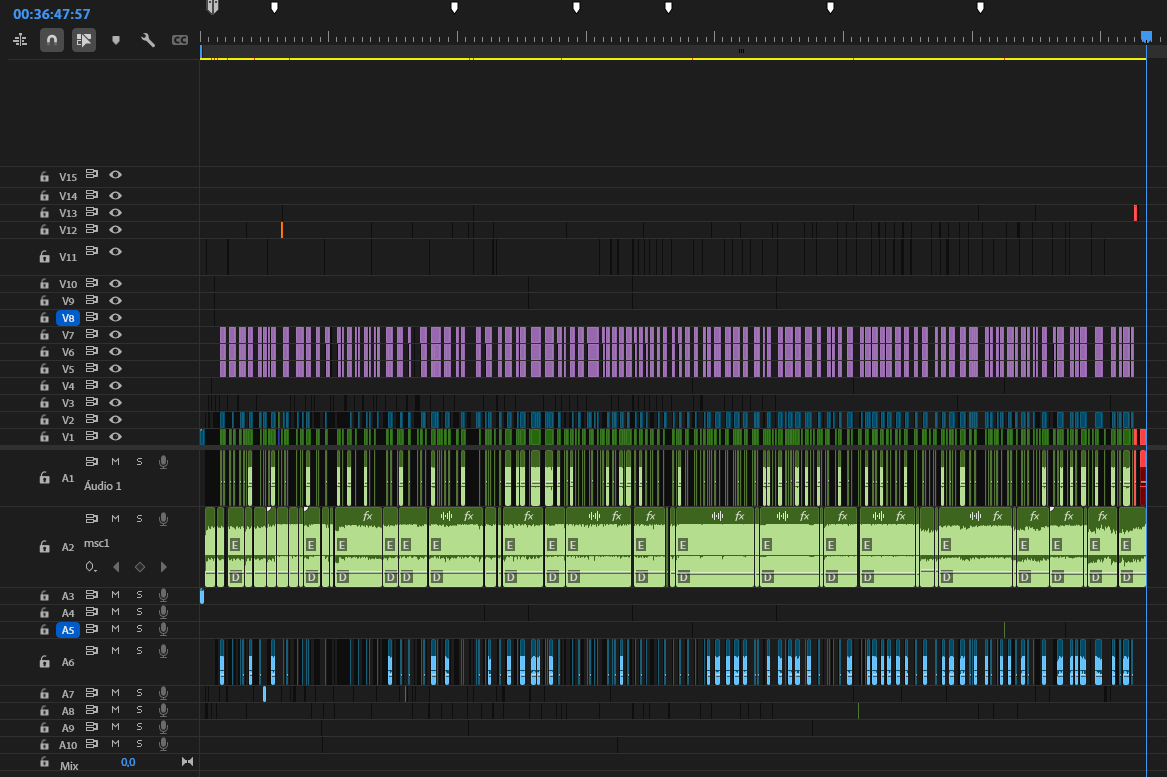Toggle lock on track A2
The height and width of the screenshot is (777, 1167).
[44, 547]
